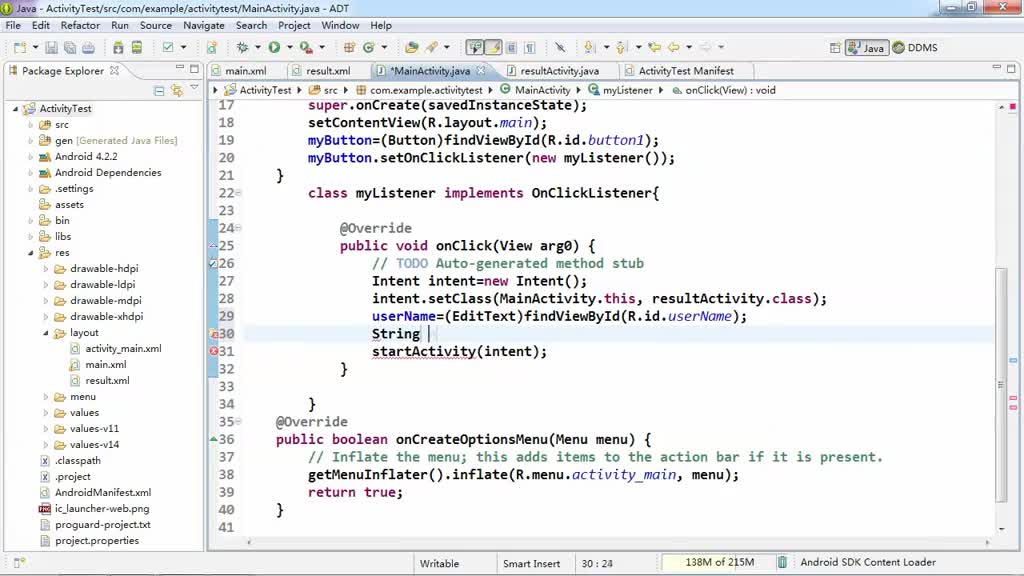This screenshot has height=576, width=1024.
Task: Click the error marker on line 31
Action: (214, 351)
